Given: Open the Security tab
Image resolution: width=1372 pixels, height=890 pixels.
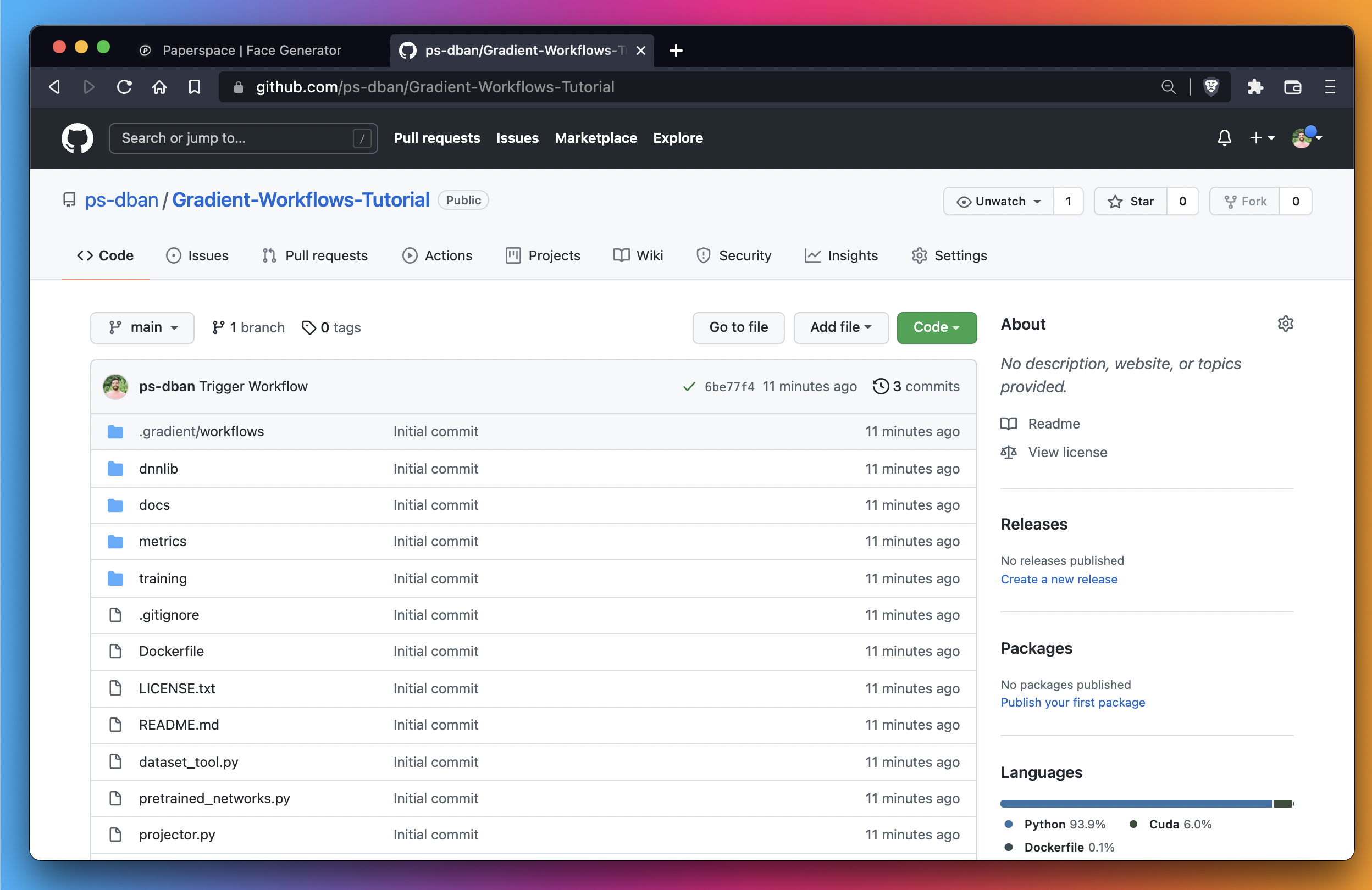Looking at the screenshot, I should point(733,255).
